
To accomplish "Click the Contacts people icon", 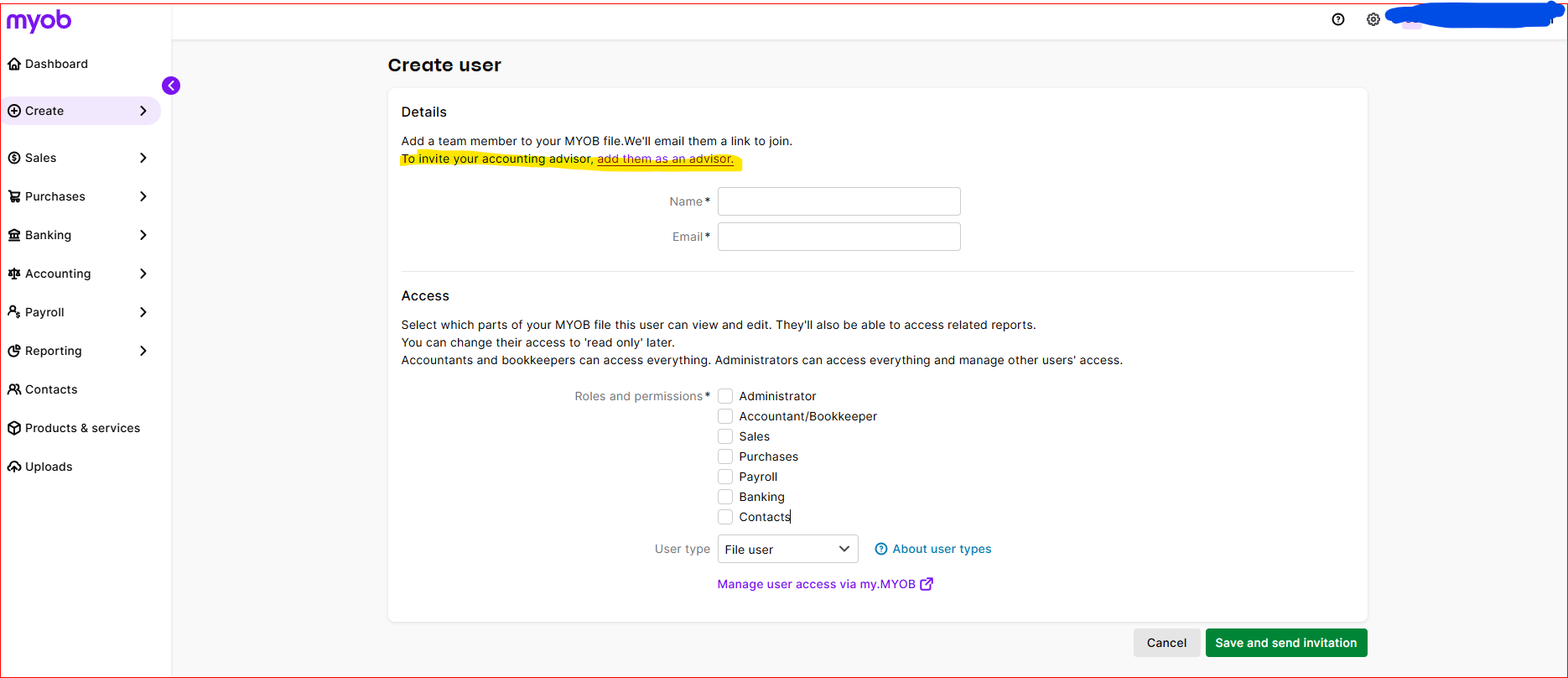I will [x=14, y=389].
